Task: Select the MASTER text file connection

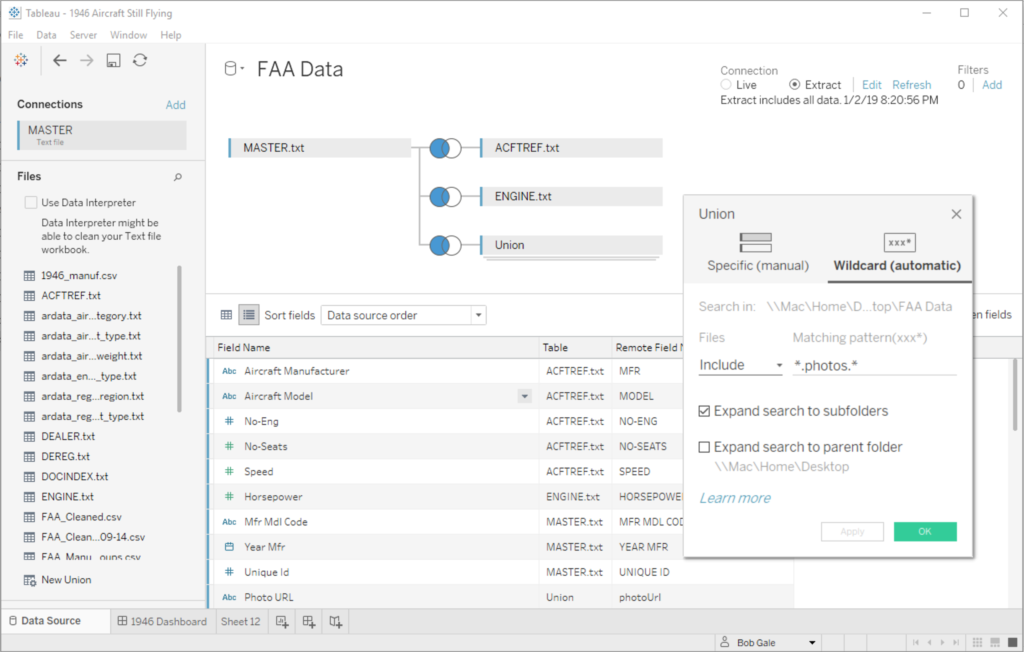Action: (102, 135)
